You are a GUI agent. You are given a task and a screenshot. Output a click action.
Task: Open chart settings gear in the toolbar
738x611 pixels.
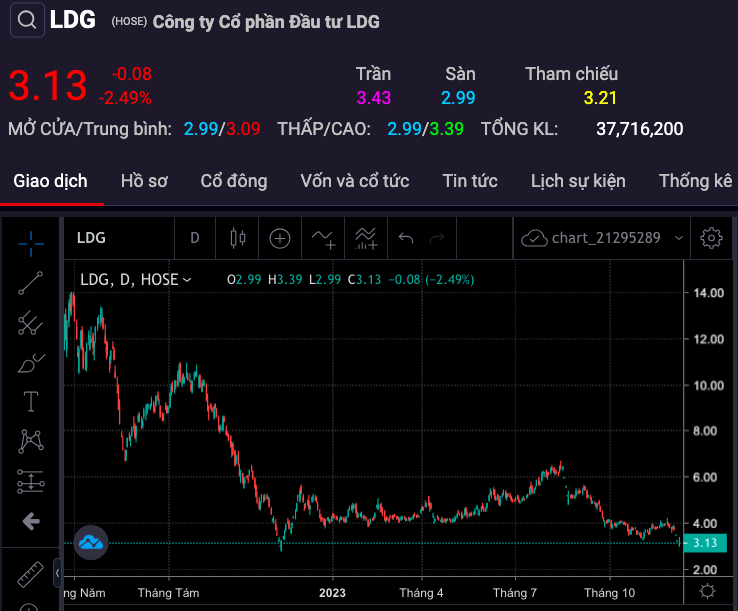(711, 238)
